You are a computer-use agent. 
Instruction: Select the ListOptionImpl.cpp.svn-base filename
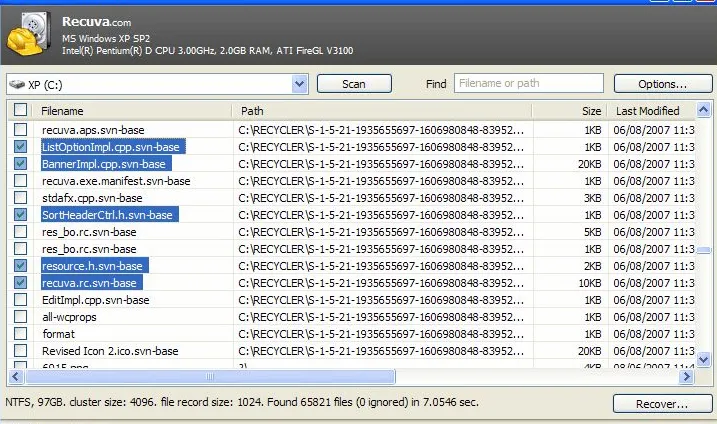tap(111, 147)
